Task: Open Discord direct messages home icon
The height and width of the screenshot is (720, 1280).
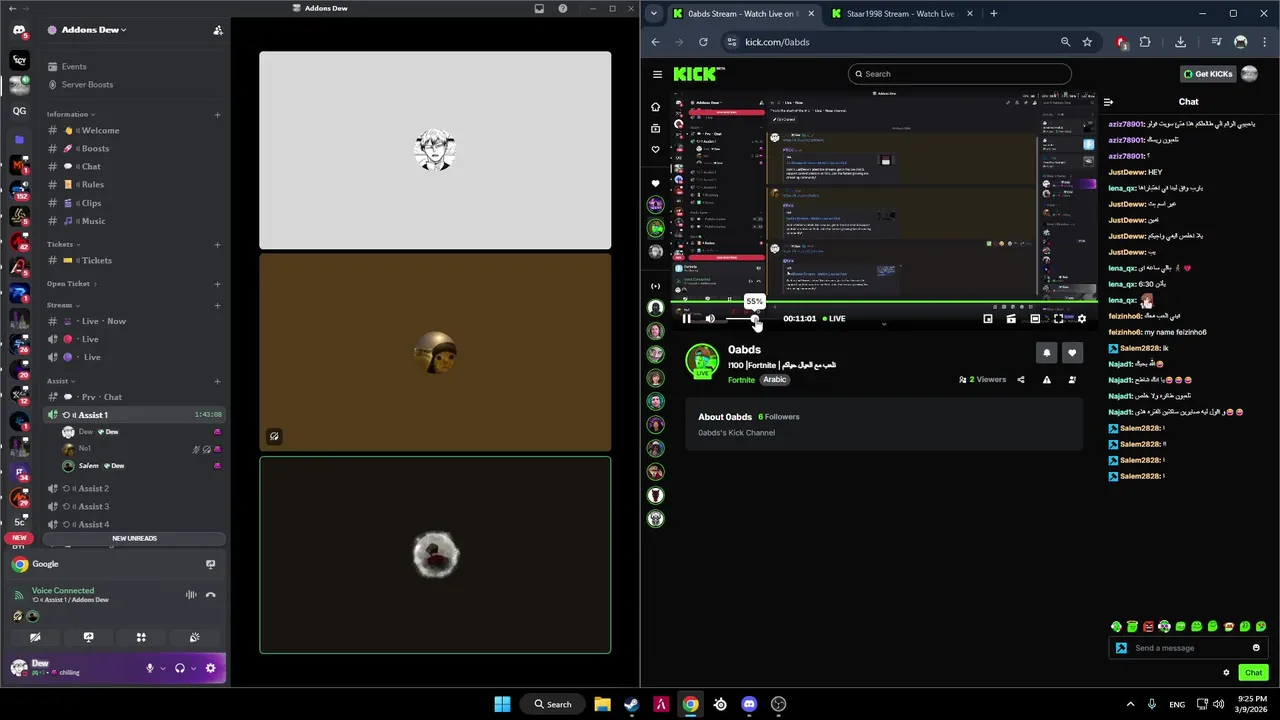Action: click(19, 31)
